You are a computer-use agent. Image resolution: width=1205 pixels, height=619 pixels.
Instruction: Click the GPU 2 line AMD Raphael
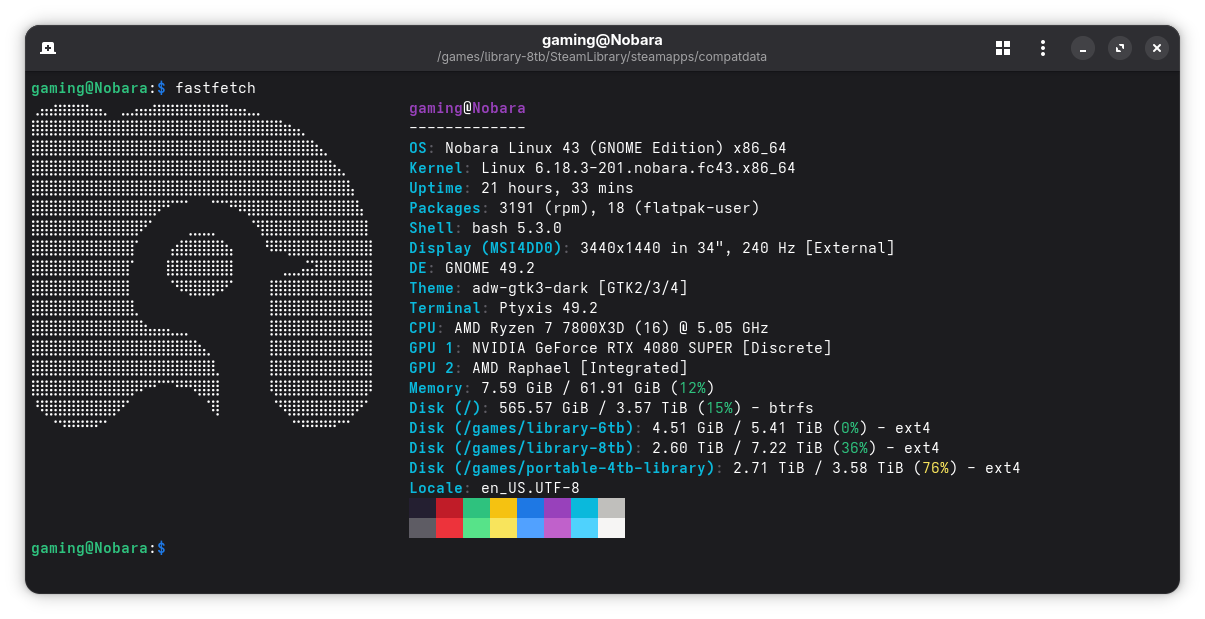(548, 368)
